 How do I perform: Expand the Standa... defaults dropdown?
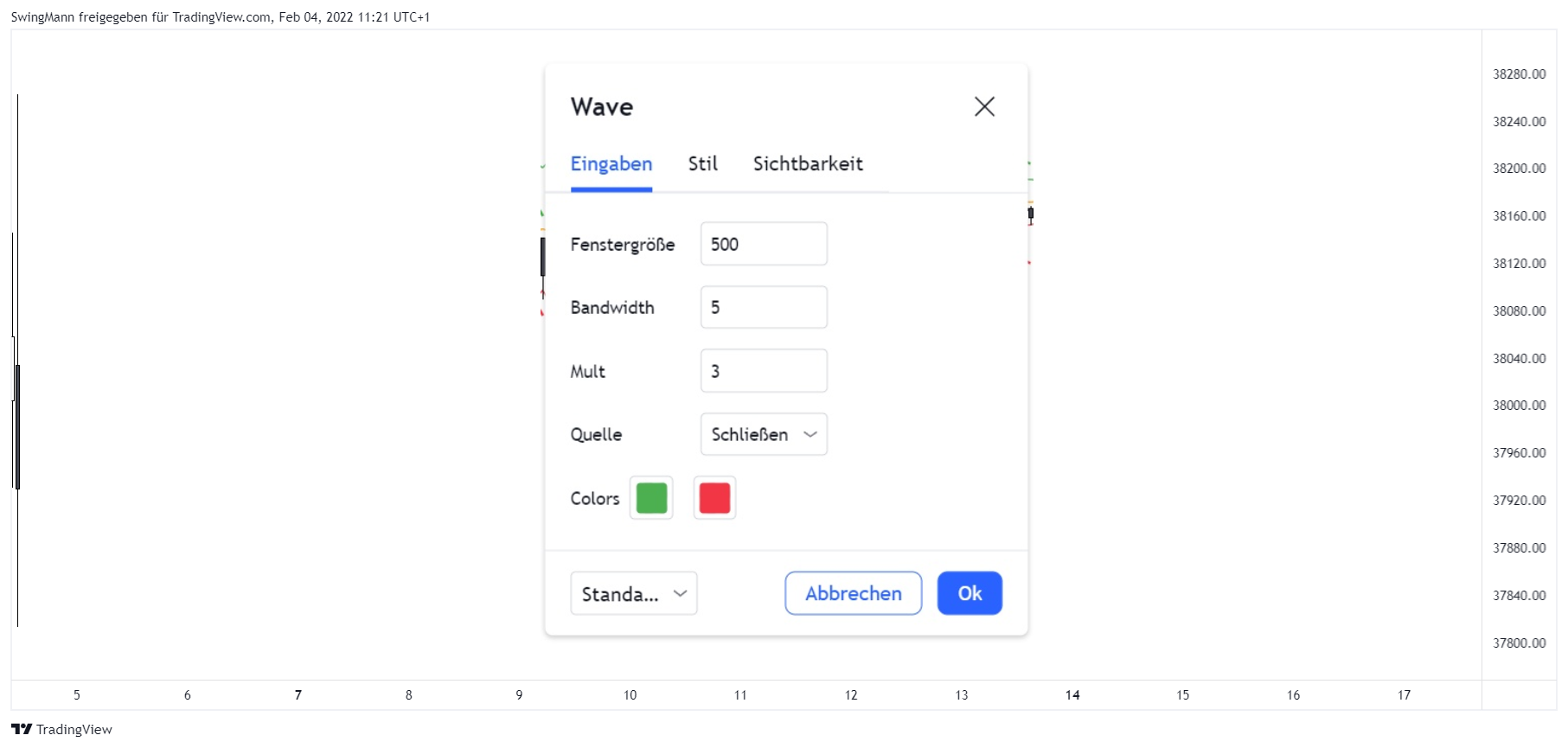[634, 593]
